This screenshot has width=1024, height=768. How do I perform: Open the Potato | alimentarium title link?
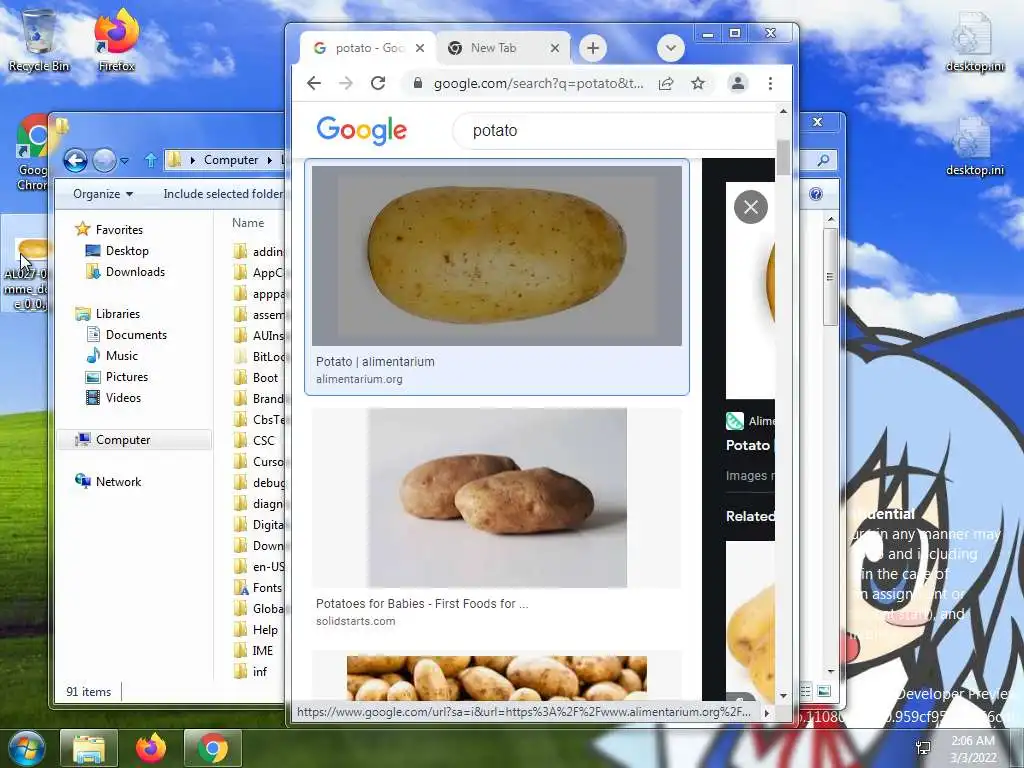[x=375, y=362]
